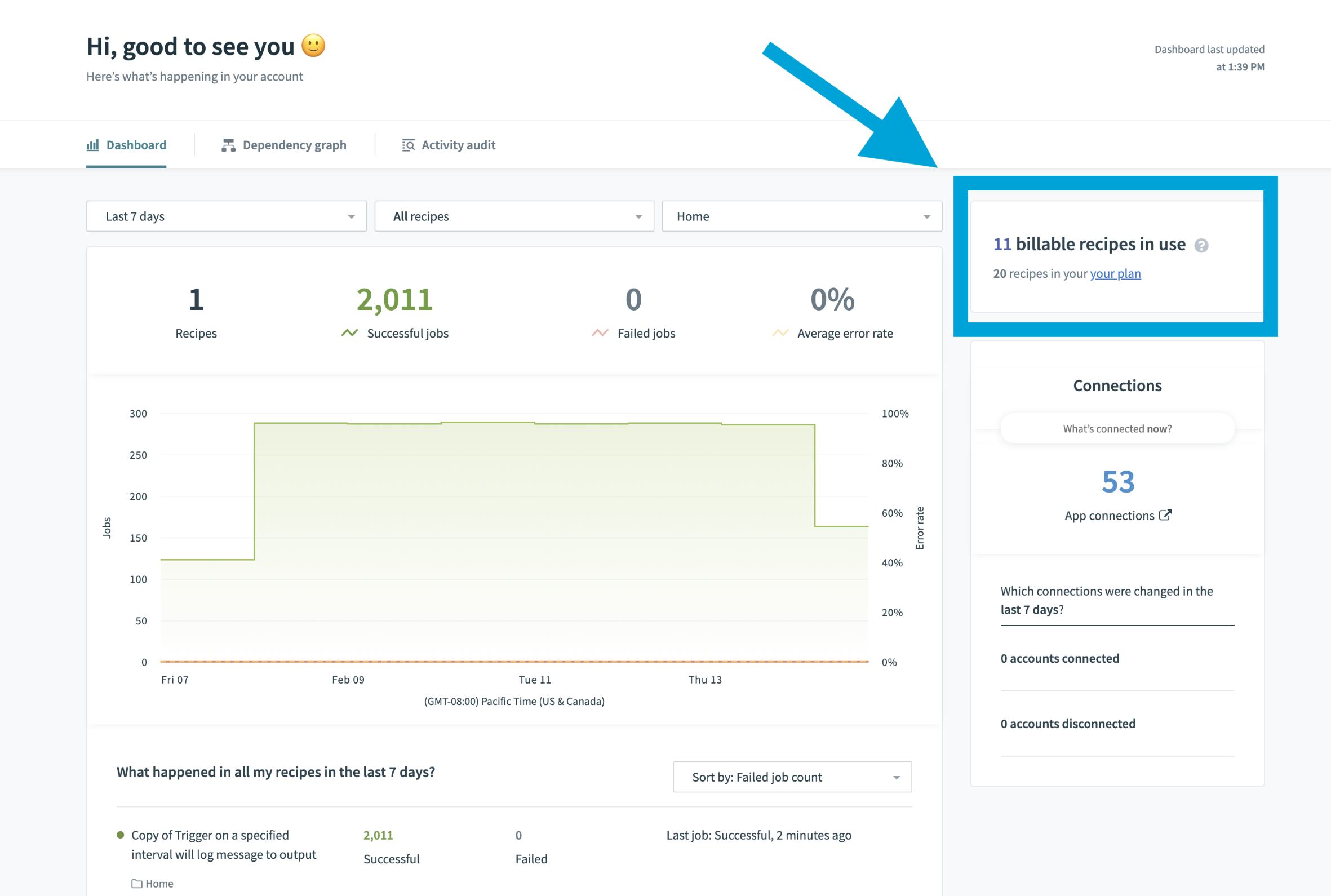Viewport: 1331px width, 896px height.
Task: Click 'Last job: Successful, 2 minutes ago' text
Action: (758, 835)
